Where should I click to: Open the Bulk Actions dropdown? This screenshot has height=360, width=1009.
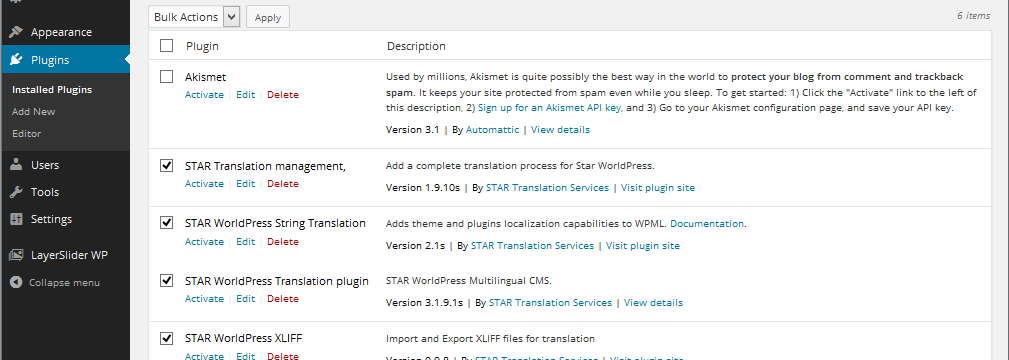pyautogui.click(x=194, y=17)
